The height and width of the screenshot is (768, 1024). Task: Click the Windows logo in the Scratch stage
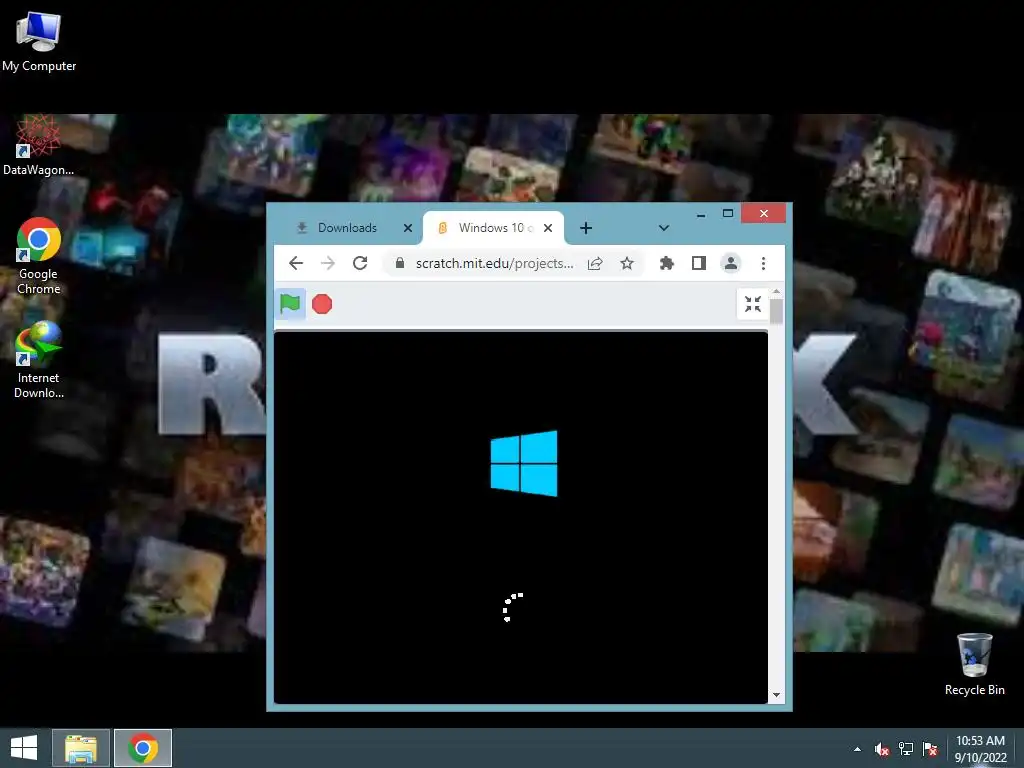(524, 463)
